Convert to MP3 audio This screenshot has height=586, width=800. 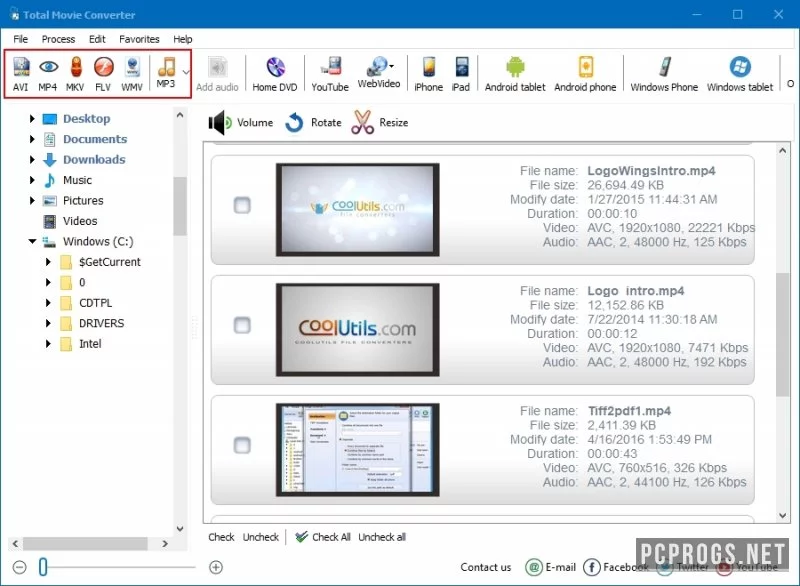pyautogui.click(x=166, y=72)
